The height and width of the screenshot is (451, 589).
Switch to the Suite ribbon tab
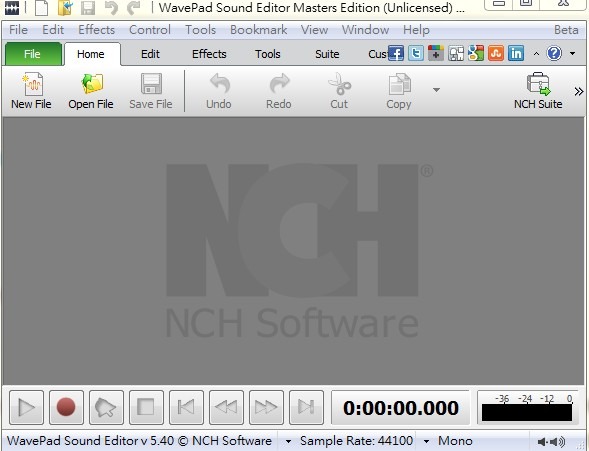(327, 54)
